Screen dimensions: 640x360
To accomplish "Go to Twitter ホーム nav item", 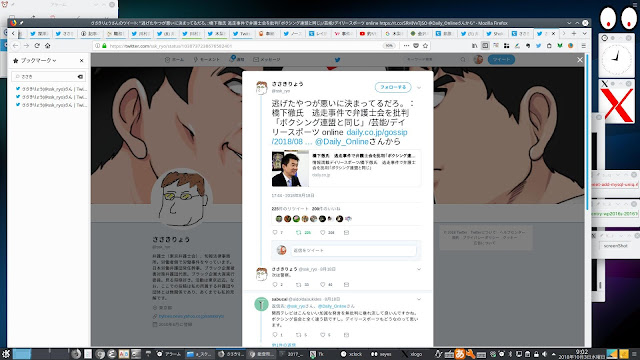I will tap(174, 60).
